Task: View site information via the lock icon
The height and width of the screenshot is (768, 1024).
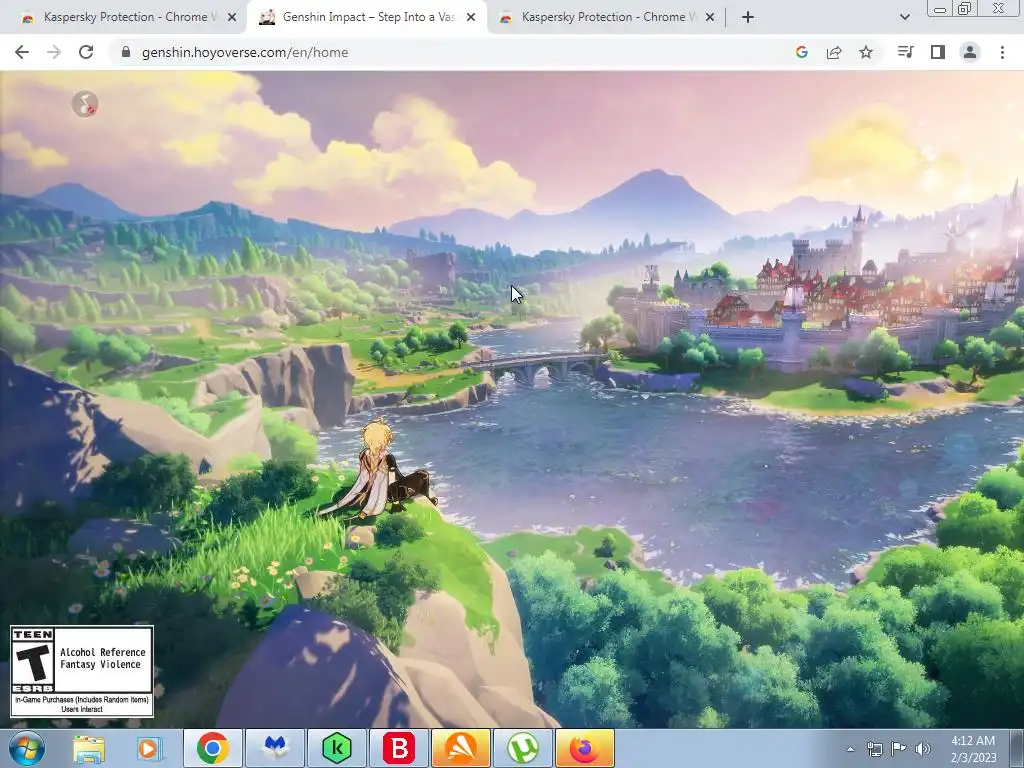Action: click(126, 52)
